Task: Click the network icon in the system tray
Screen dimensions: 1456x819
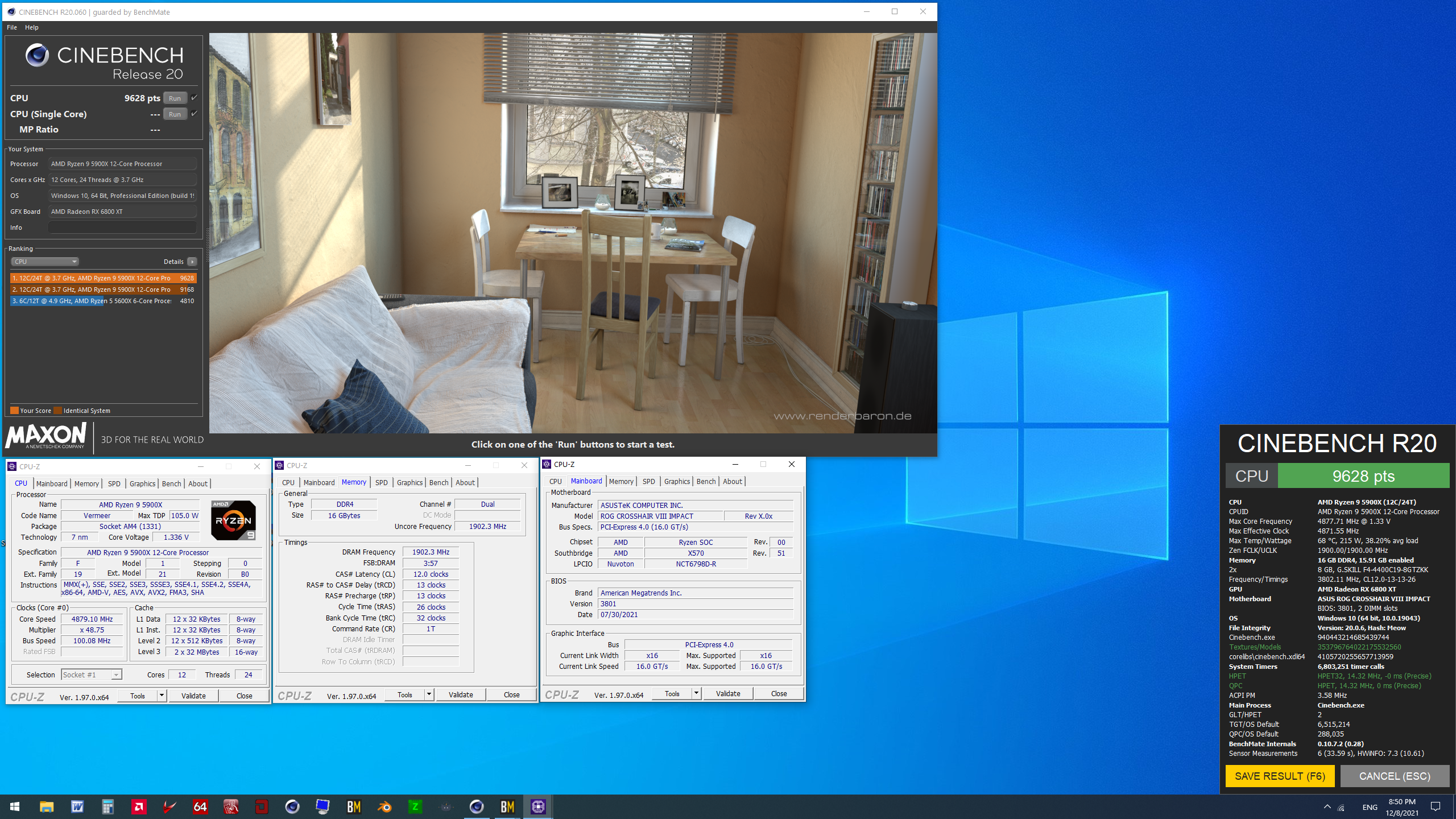Action: [1341, 807]
